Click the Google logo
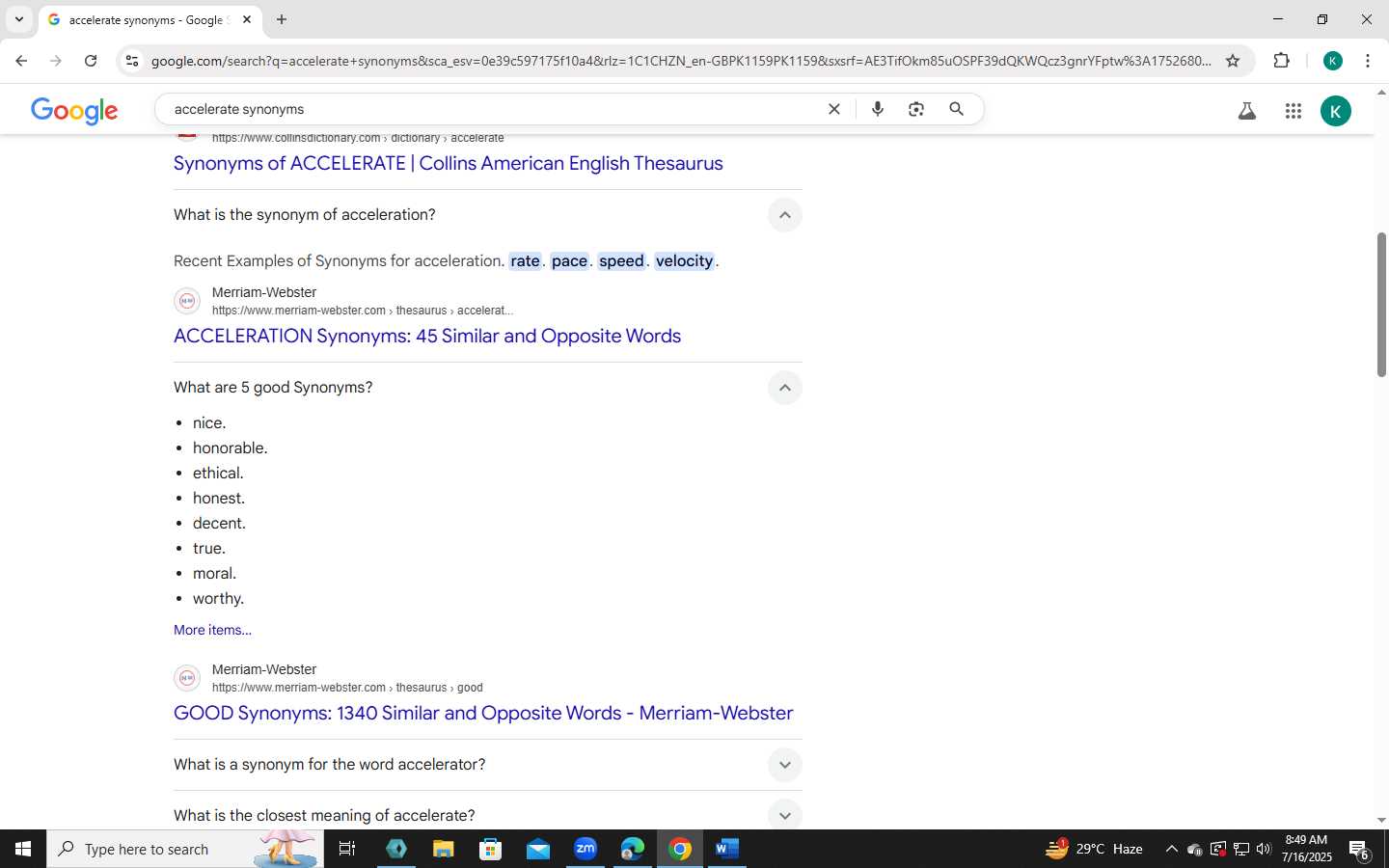The height and width of the screenshot is (868, 1389). coord(74,111)
